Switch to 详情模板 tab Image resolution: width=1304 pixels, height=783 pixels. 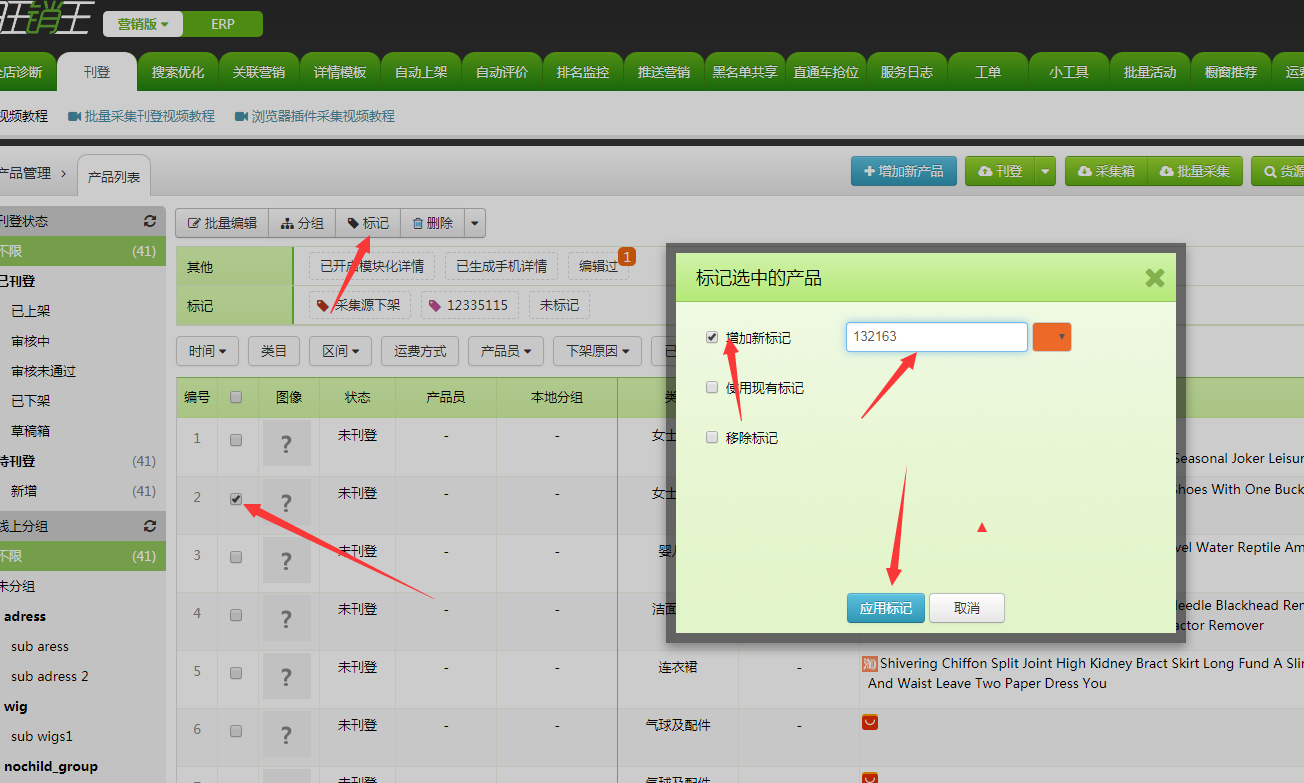click(x=340, y=72)
